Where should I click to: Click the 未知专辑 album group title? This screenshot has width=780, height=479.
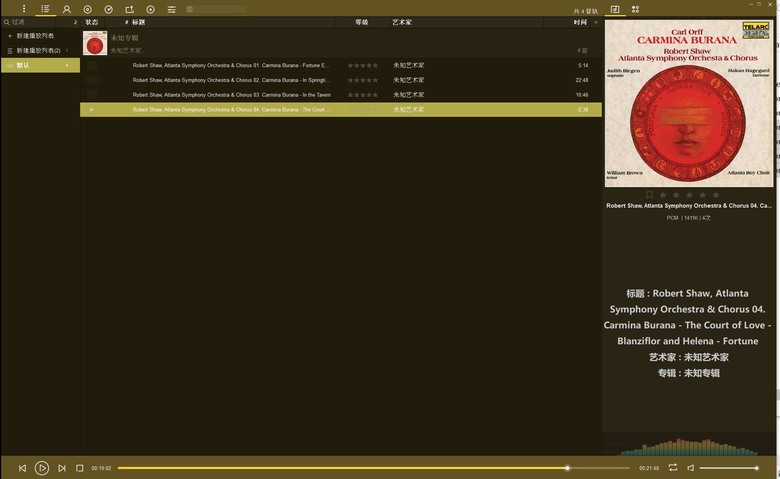pos(124,38)
